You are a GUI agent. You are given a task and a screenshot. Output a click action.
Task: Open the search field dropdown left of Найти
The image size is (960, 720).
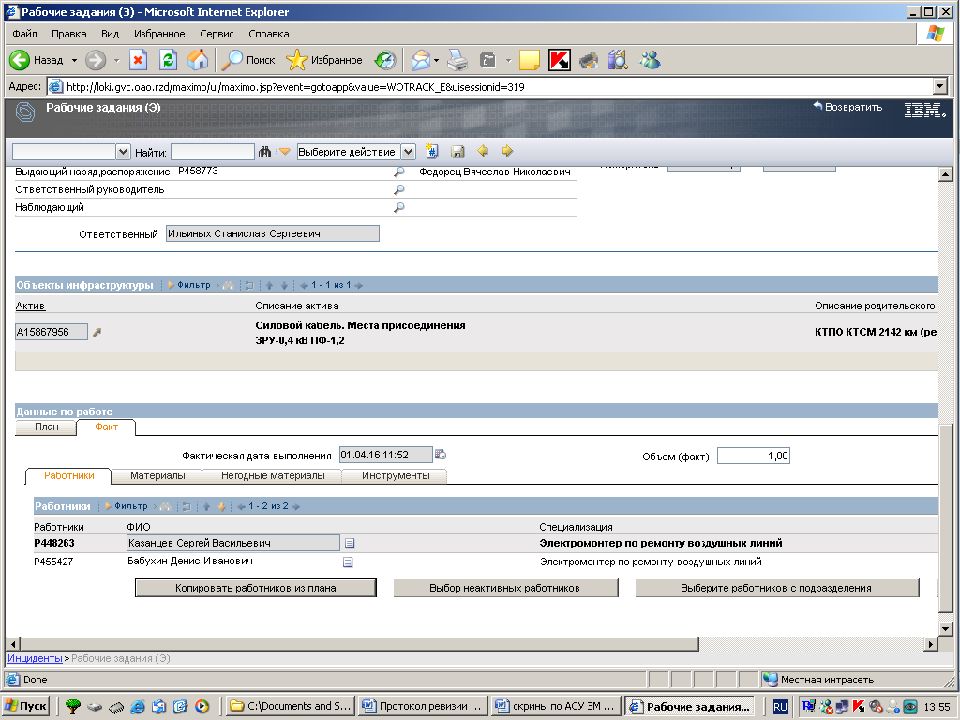click(x=123, y=151)
